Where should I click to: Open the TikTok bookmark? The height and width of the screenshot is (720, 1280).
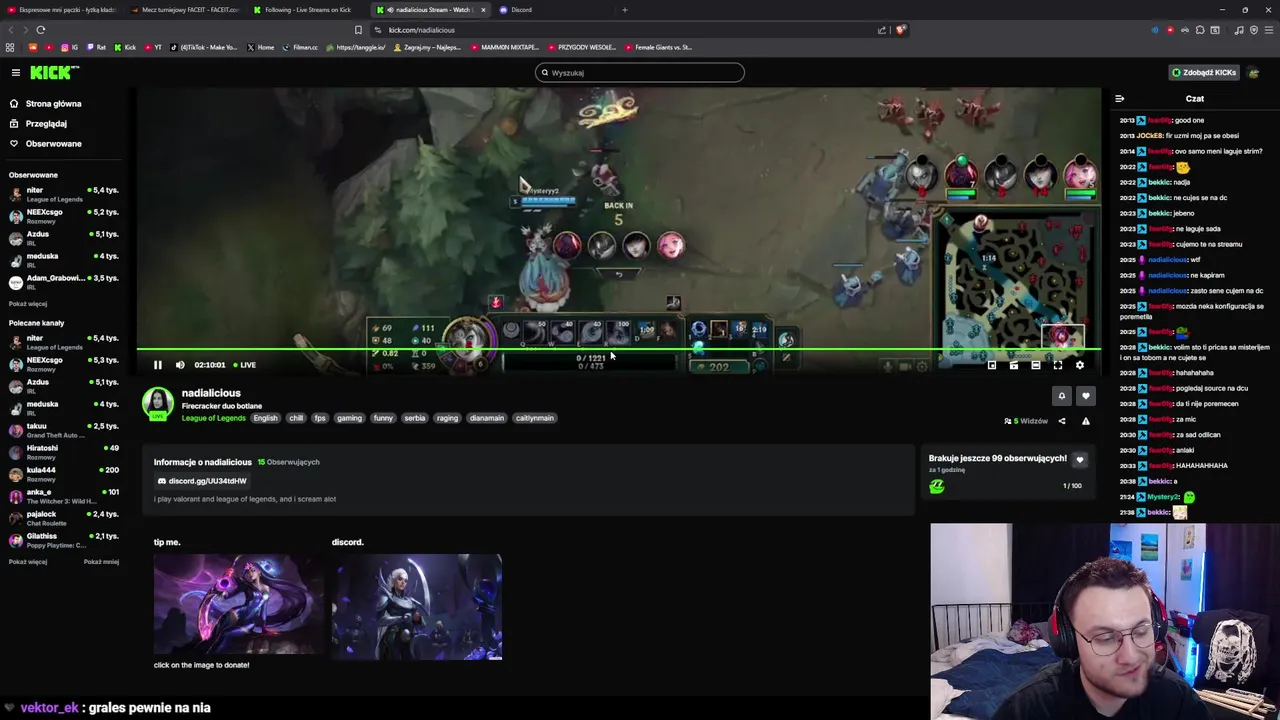(x=204, y=47)
